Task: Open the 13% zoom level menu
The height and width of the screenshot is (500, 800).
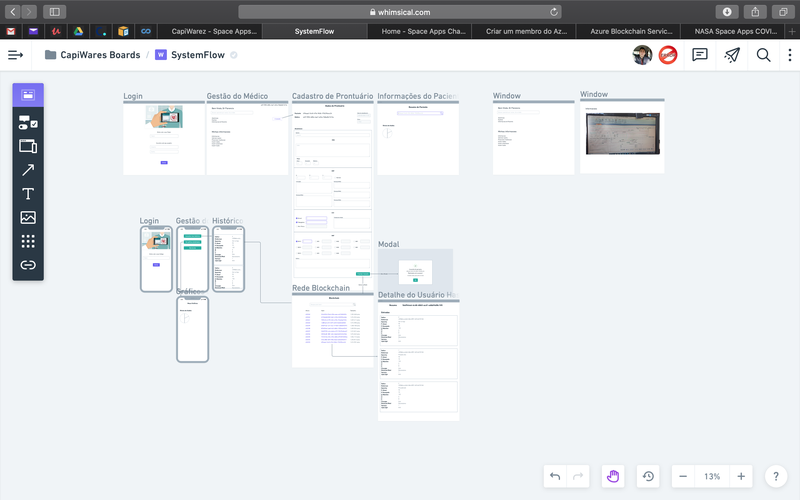Action: (x=711, y=477)
